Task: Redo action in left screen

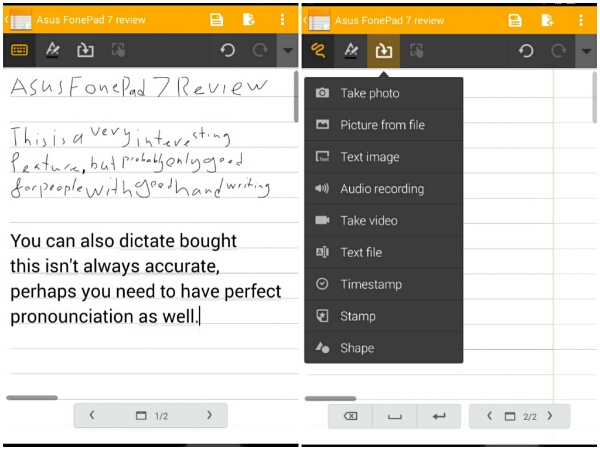Action: (260, 50)
